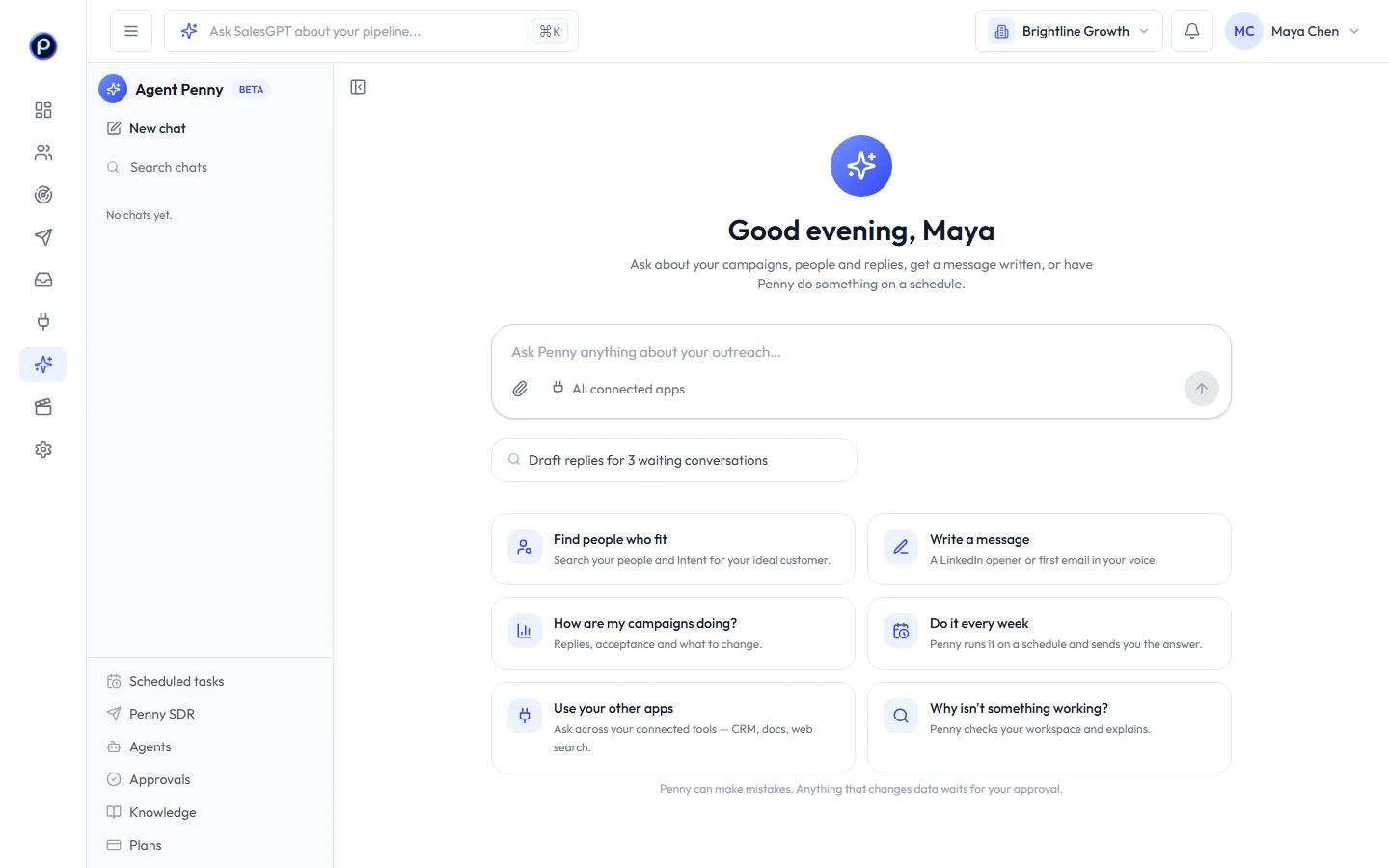Select Why isn't something working card

click(x=1049, y=727)
